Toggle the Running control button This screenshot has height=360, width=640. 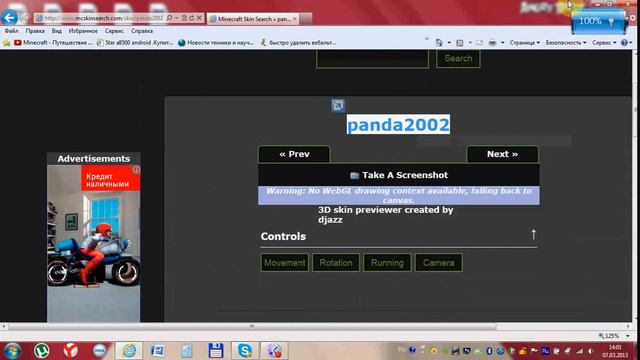[x=387, y=262]
